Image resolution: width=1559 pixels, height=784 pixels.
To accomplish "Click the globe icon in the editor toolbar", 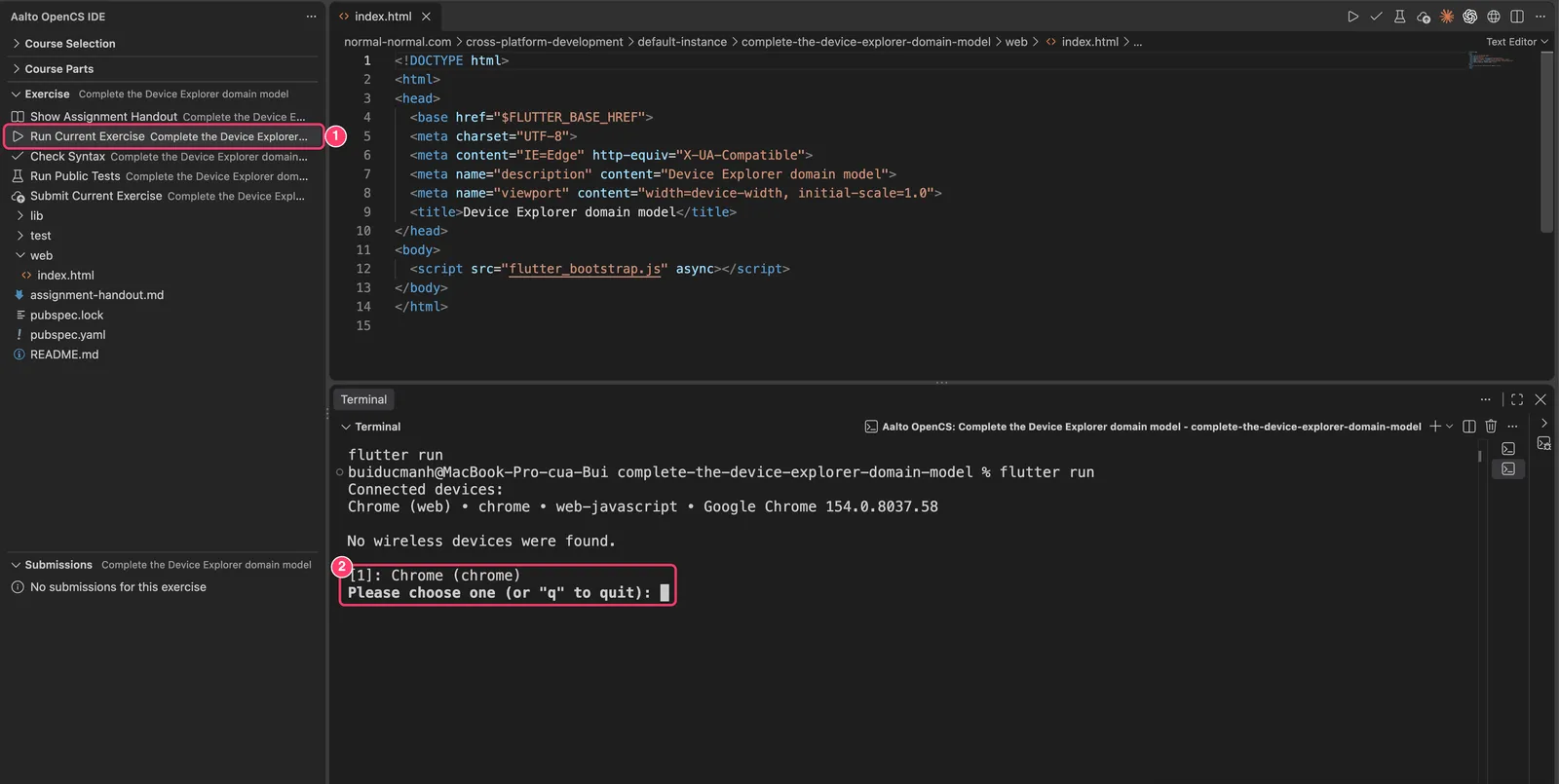I will coord(1493,17).
